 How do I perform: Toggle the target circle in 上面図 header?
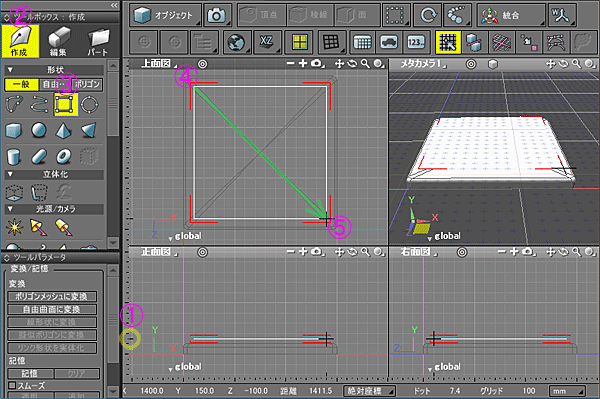pos(202,64)
